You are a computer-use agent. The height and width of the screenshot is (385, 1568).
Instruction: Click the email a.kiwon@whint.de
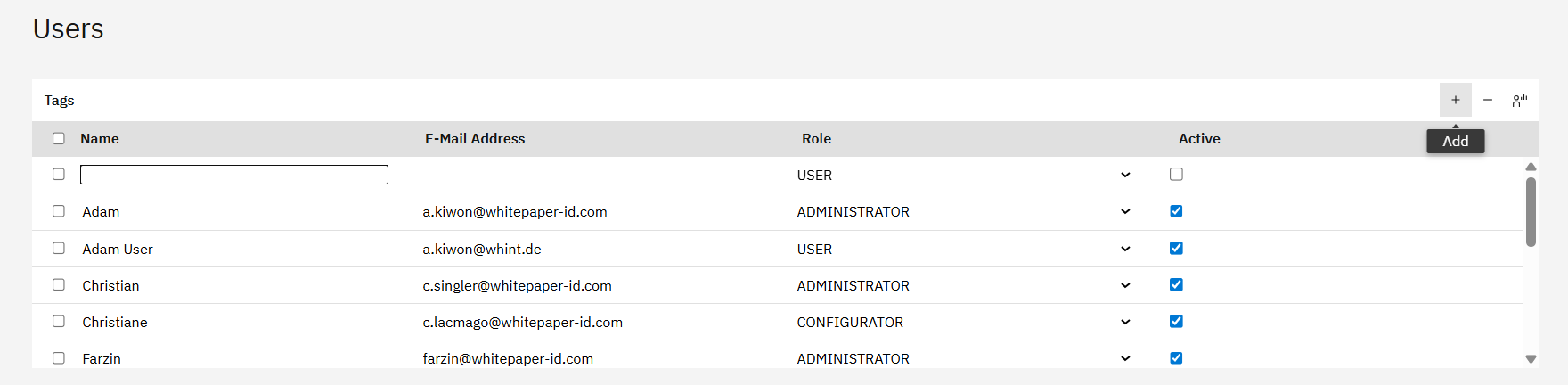(482, 249)
